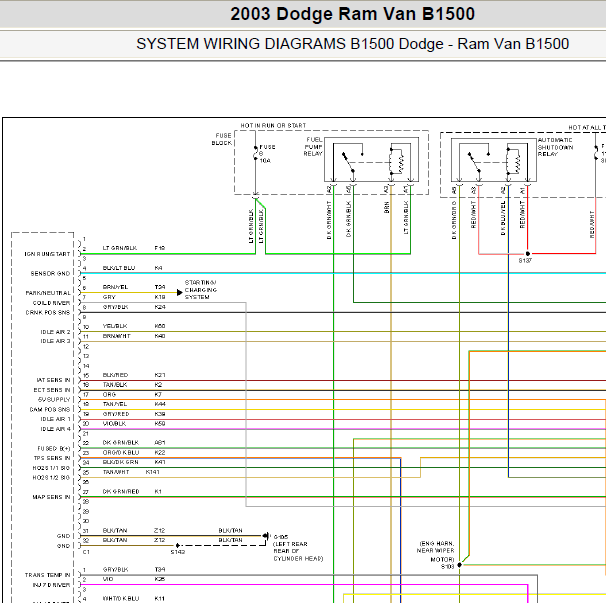
Task: Click the 'K26' circuit code
Action: click(160, 579)
